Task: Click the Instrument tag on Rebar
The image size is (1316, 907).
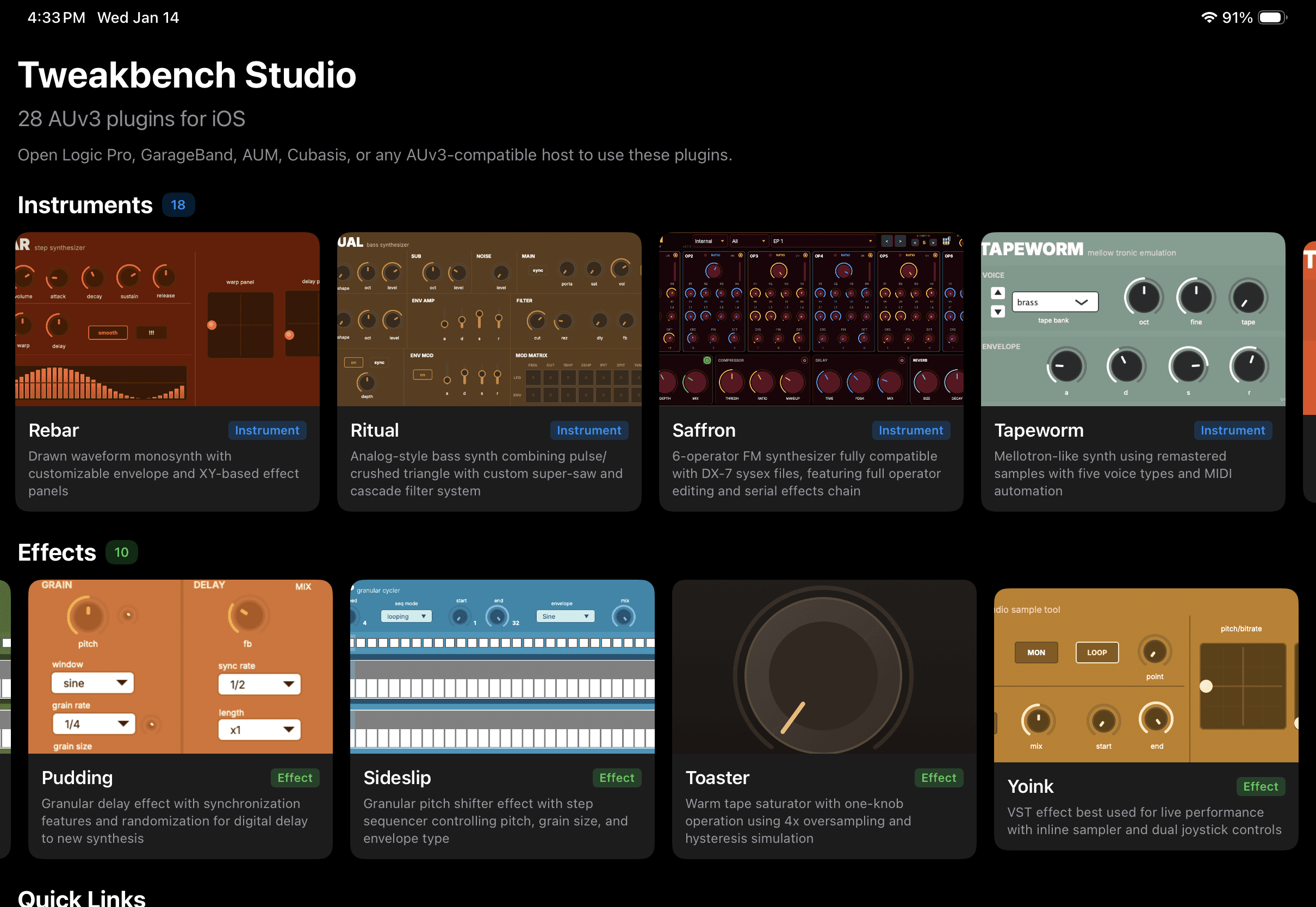Action: click(267, 430)
